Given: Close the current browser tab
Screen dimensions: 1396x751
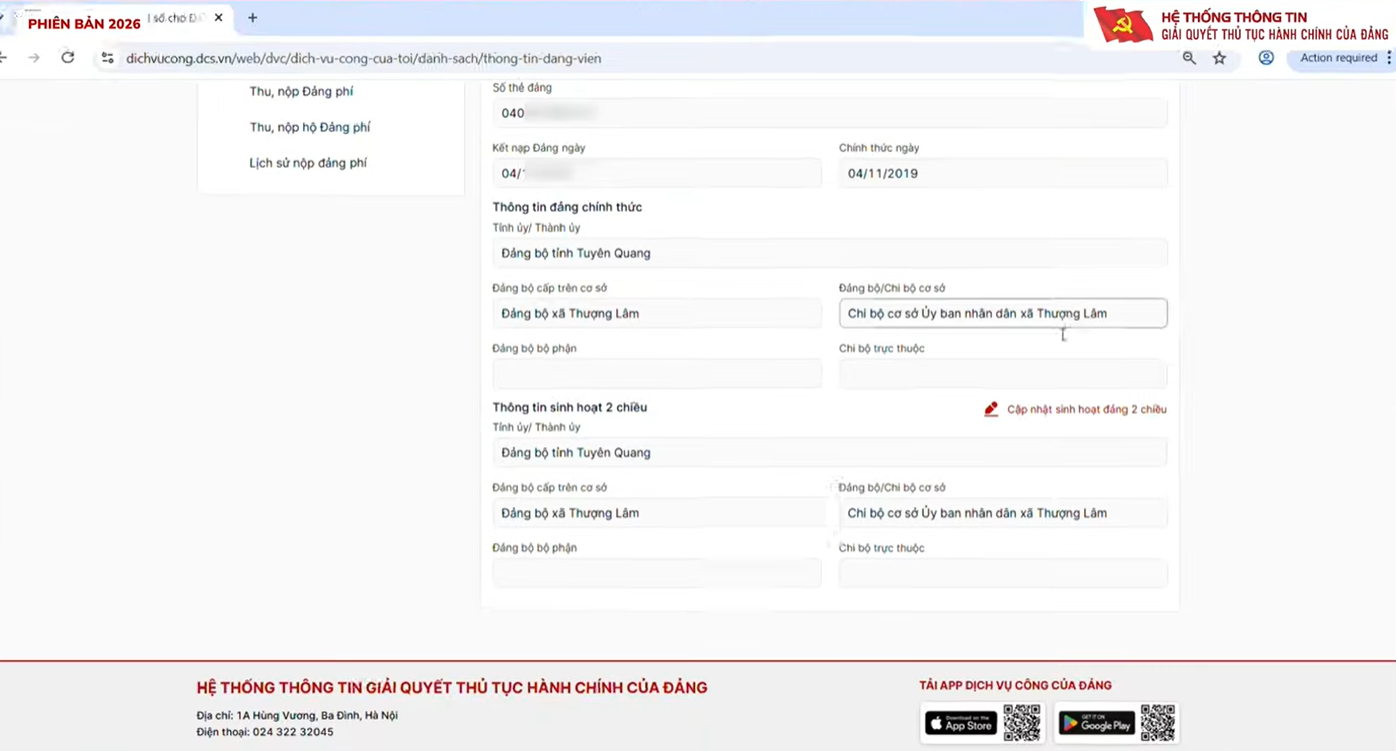Looking at the screenshot, I should pos(219,18).
